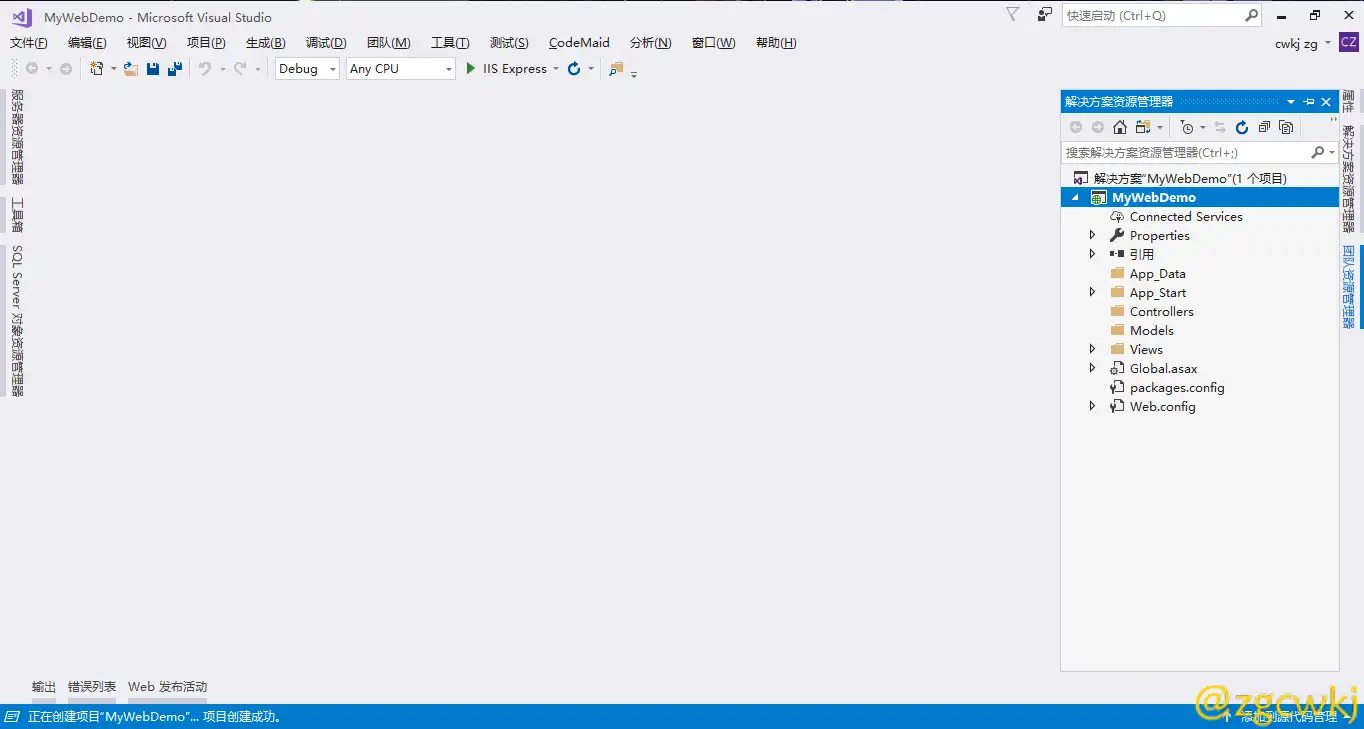Image resolution: width=1364 pixels, height=729 pixels.
Task: Open the 工具(T) menu
Action: pos(450,43)
